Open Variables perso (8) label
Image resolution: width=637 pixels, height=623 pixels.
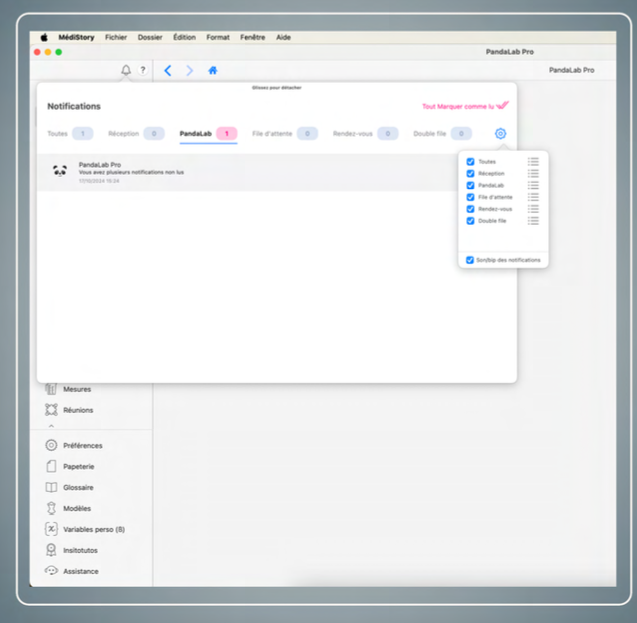(94, 529)
